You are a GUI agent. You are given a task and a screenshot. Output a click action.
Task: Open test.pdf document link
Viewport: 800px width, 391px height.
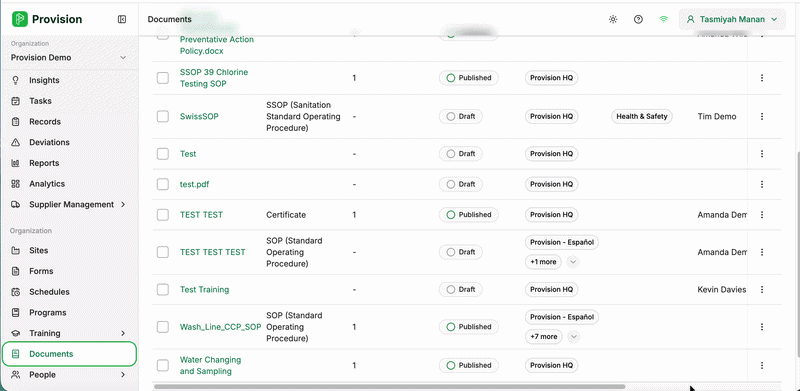pos(194,184)
